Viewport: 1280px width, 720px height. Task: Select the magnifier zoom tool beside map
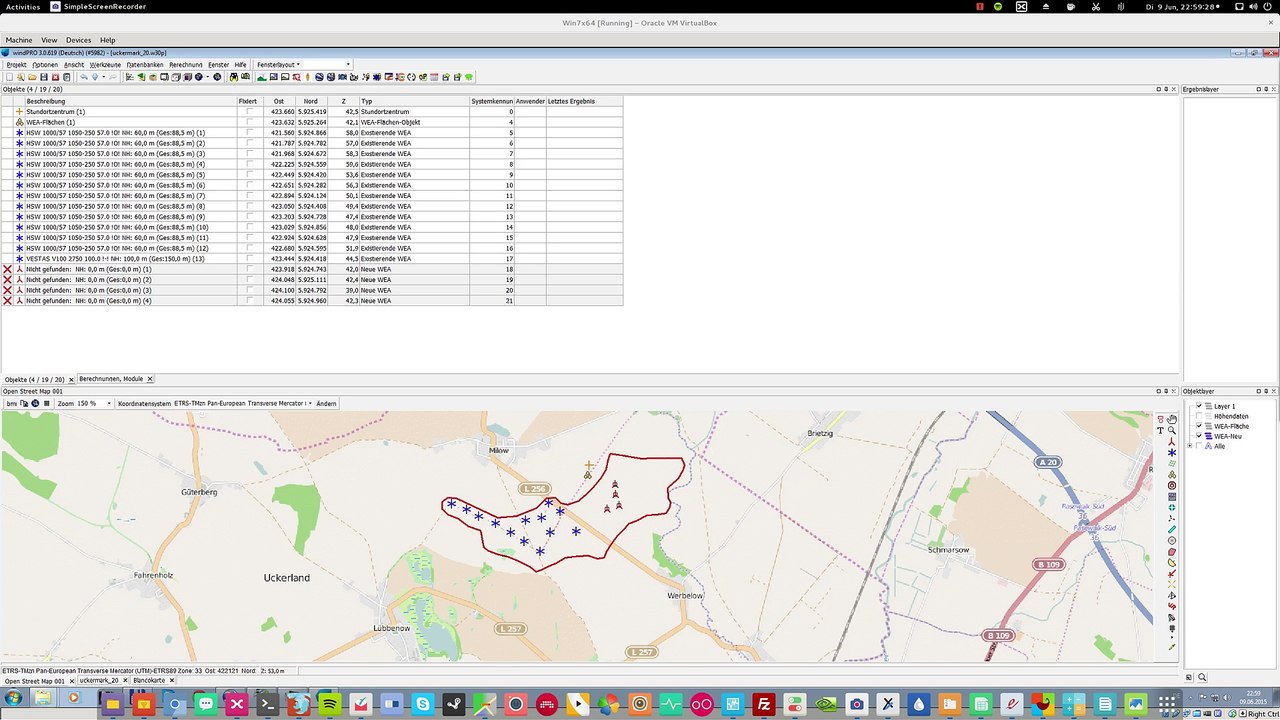(1172, 430)
